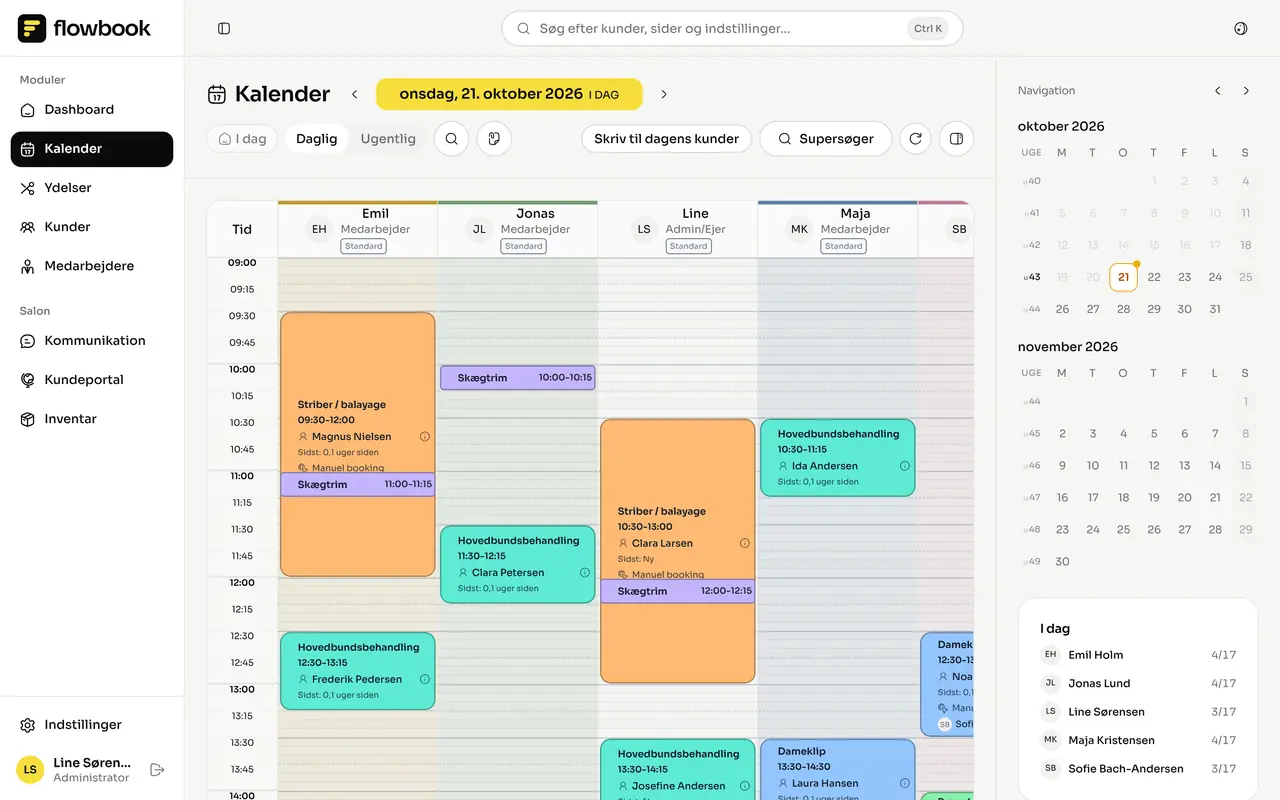Go to next day with right chevron

click(x=664, y=94)
